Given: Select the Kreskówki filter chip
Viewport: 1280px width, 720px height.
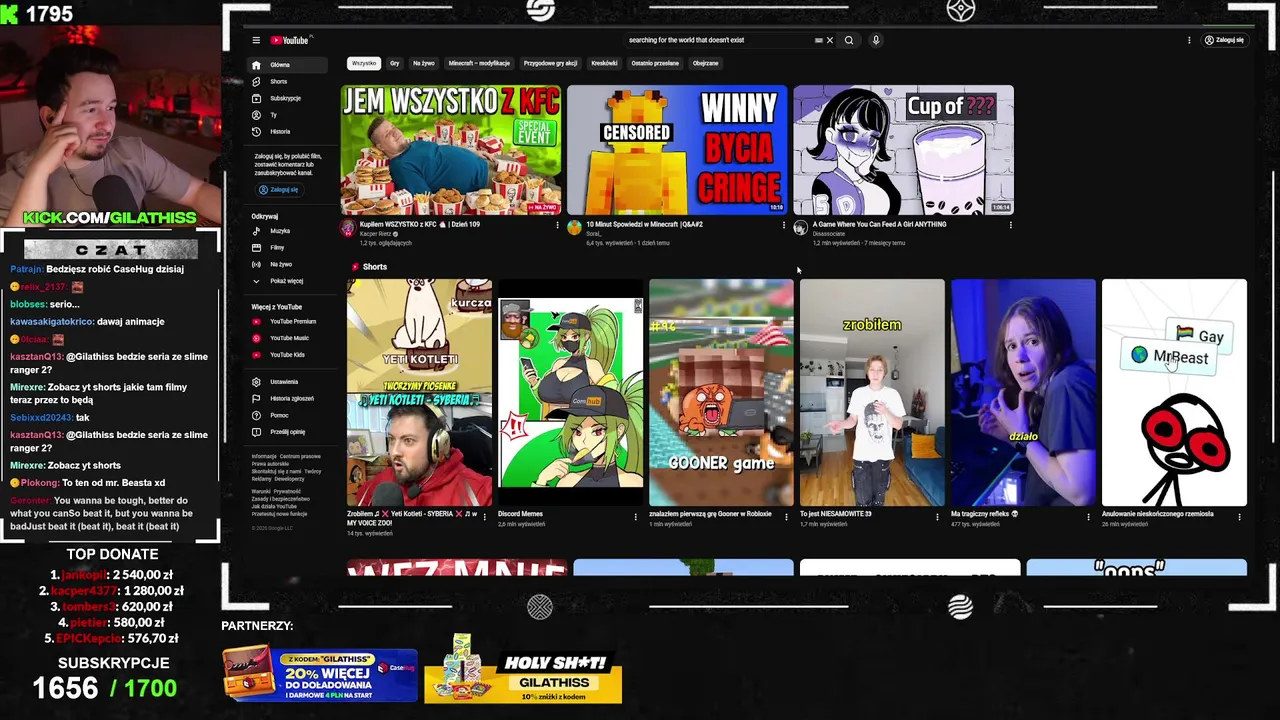Looking at the screenshot, I should (x=604, y=63).
